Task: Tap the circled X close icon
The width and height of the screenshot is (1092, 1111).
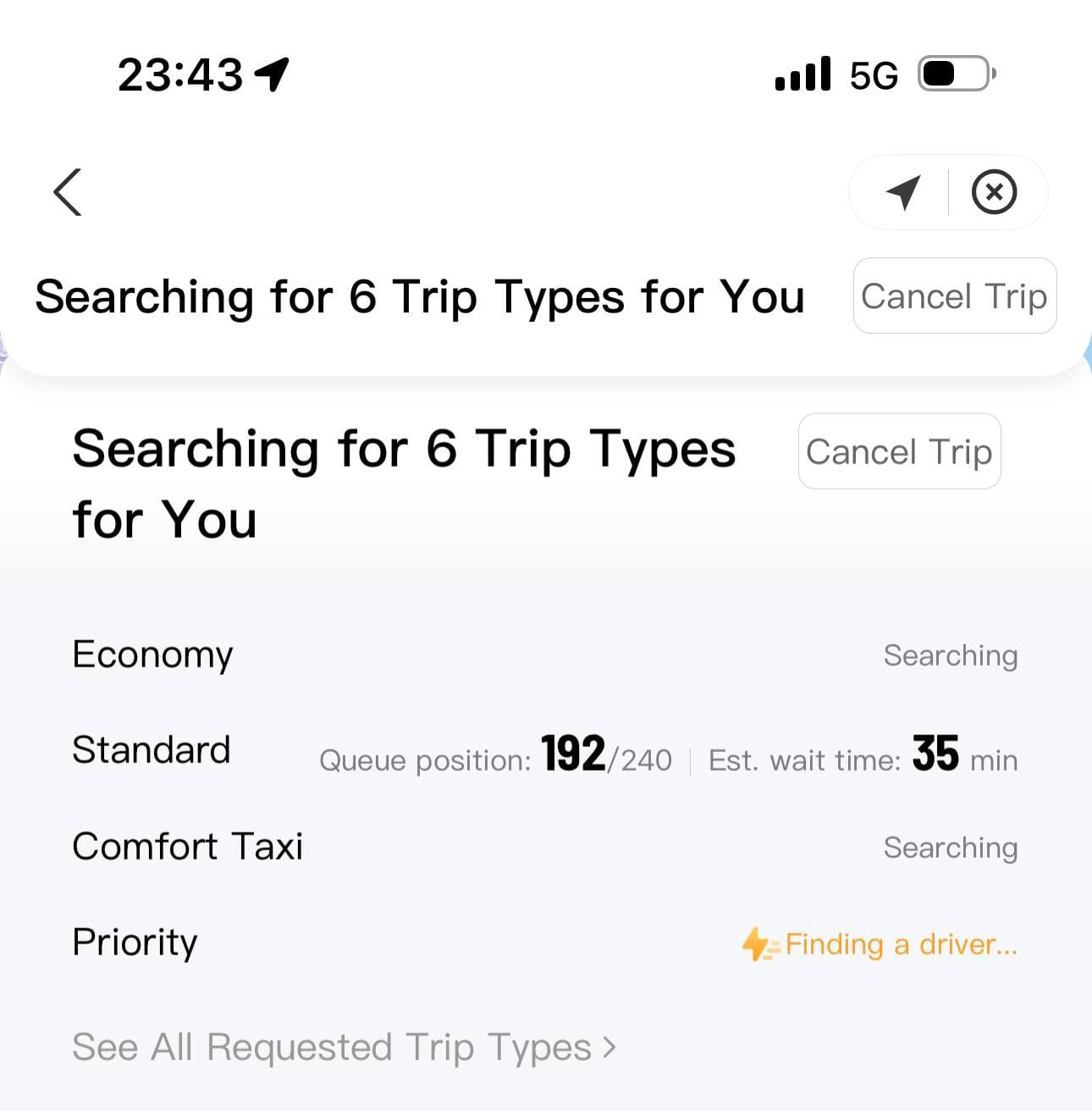Action: [x=994, y=192]
